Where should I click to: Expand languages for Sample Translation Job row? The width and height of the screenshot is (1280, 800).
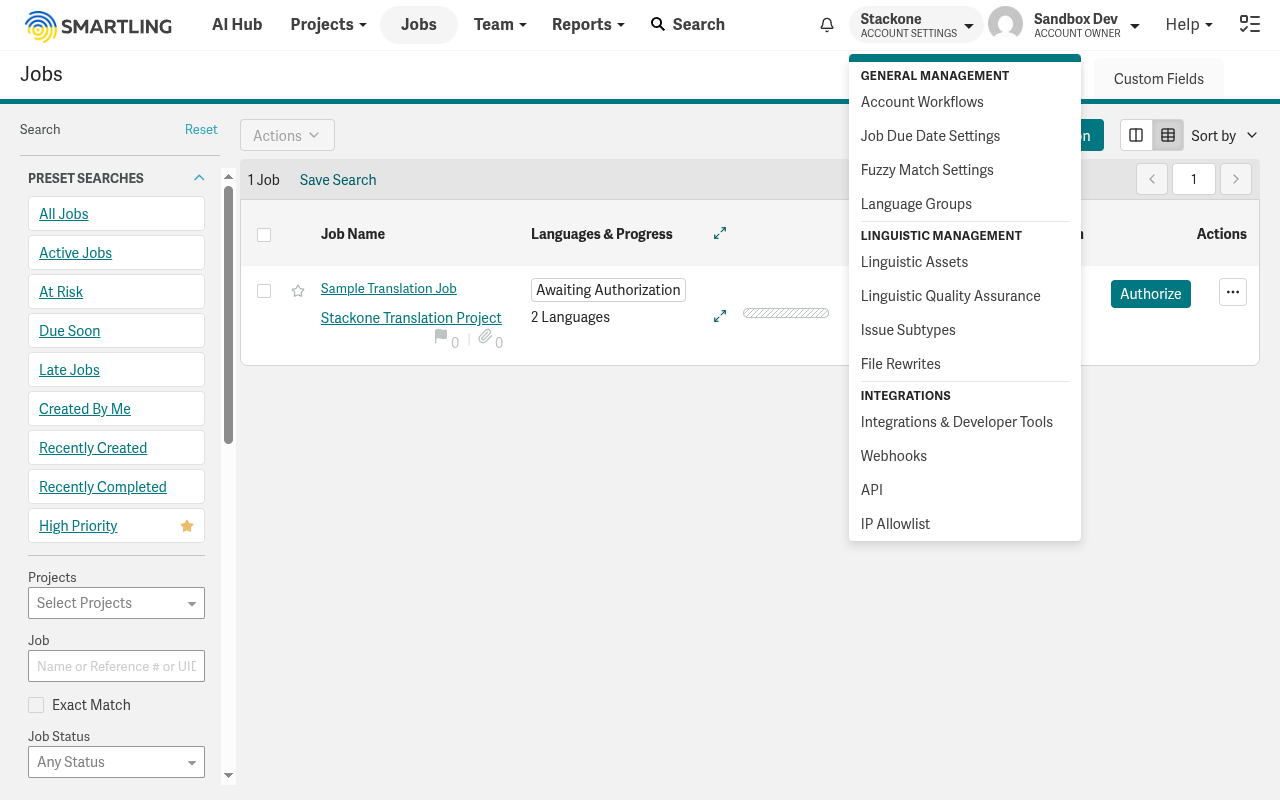coord(719,316)
